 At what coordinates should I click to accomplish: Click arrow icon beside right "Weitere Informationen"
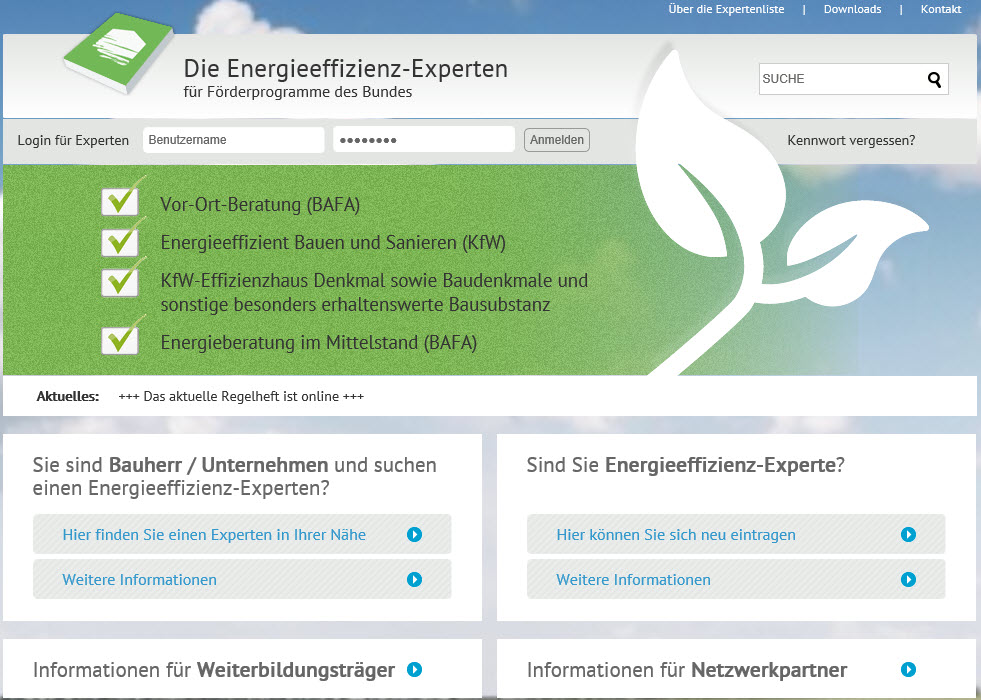click(x=909, y=579)
